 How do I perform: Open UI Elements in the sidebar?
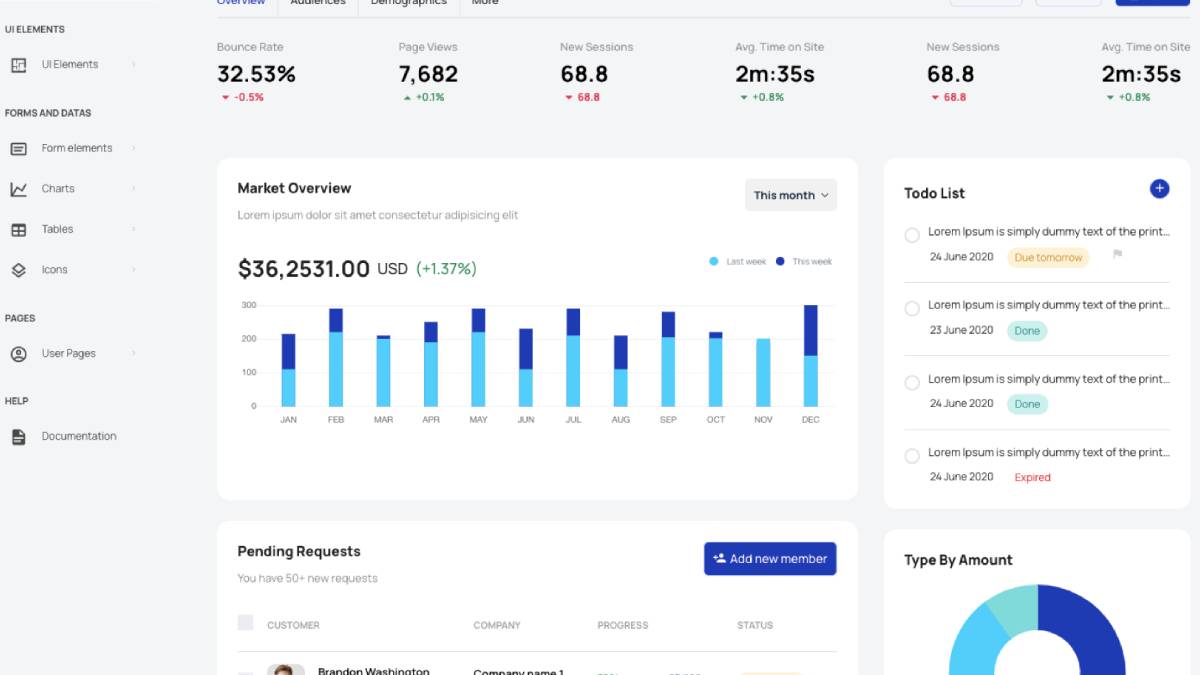point(70,65)
